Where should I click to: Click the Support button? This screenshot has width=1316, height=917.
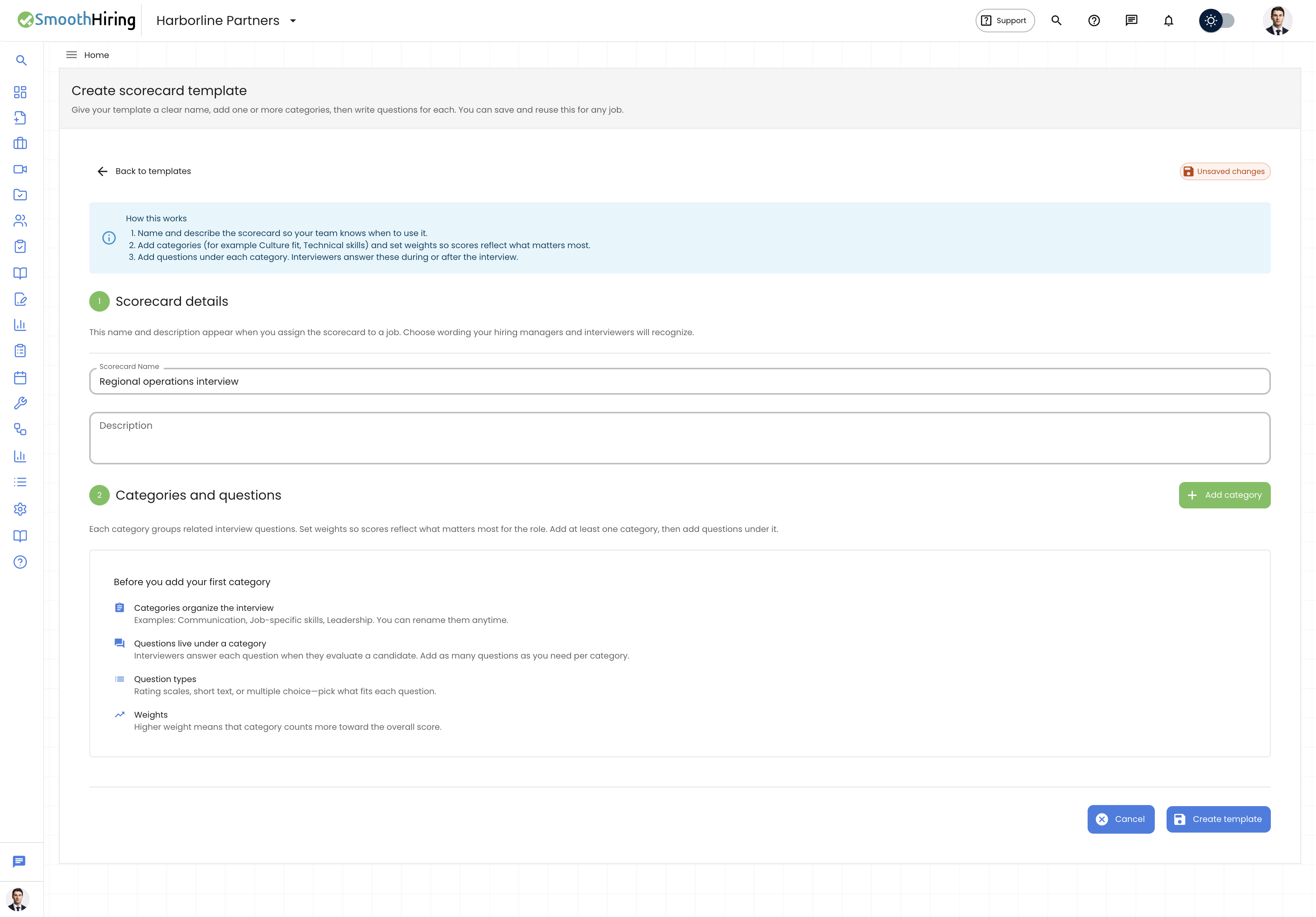1005,21
